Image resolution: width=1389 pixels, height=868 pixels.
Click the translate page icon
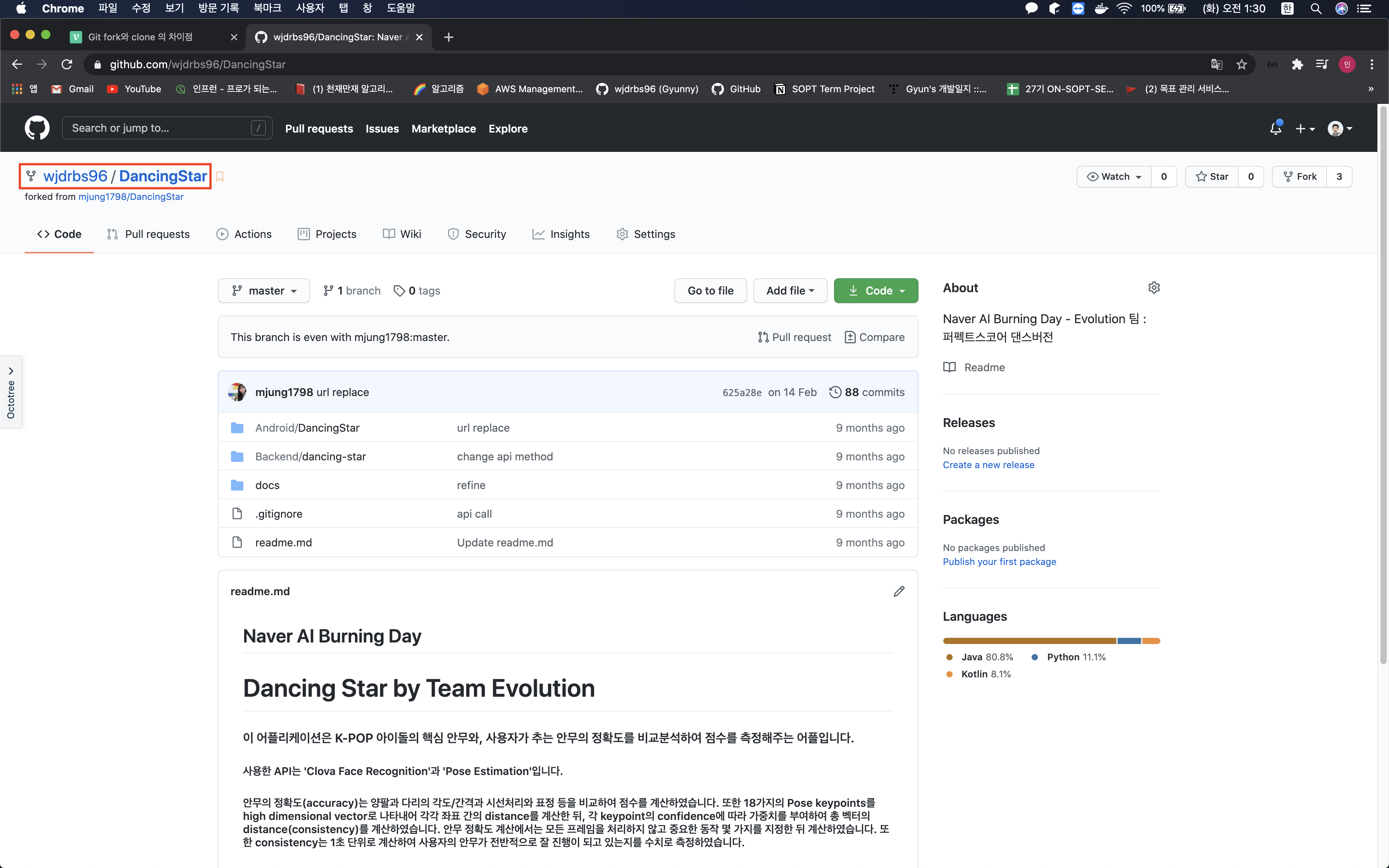(x=1216, y=64)
